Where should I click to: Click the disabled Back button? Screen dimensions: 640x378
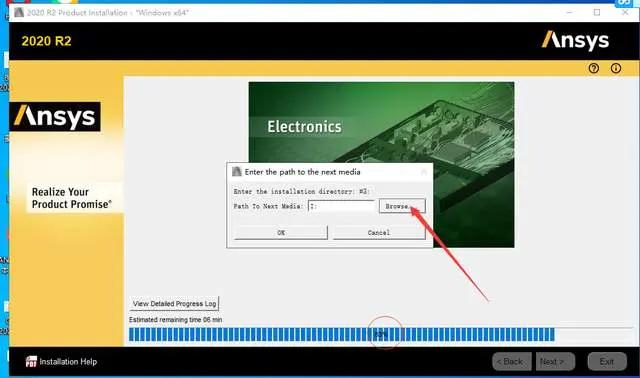point(512,361)
